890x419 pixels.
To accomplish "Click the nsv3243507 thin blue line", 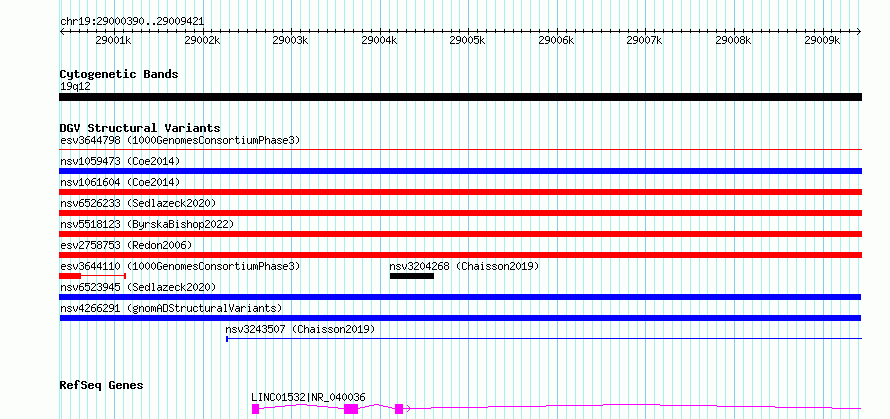I will coord(544,339).
